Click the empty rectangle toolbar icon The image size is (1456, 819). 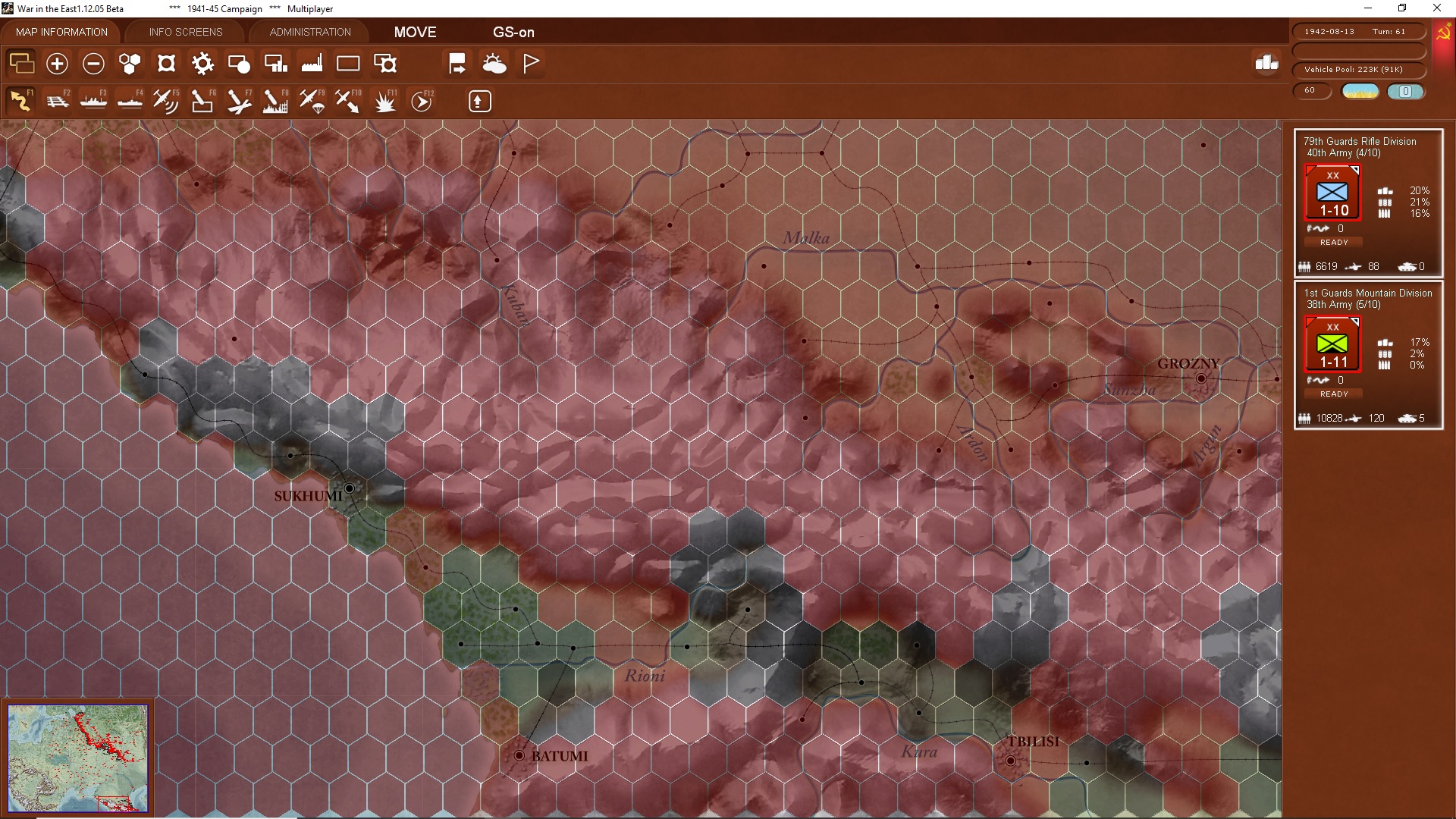[348, 64]
